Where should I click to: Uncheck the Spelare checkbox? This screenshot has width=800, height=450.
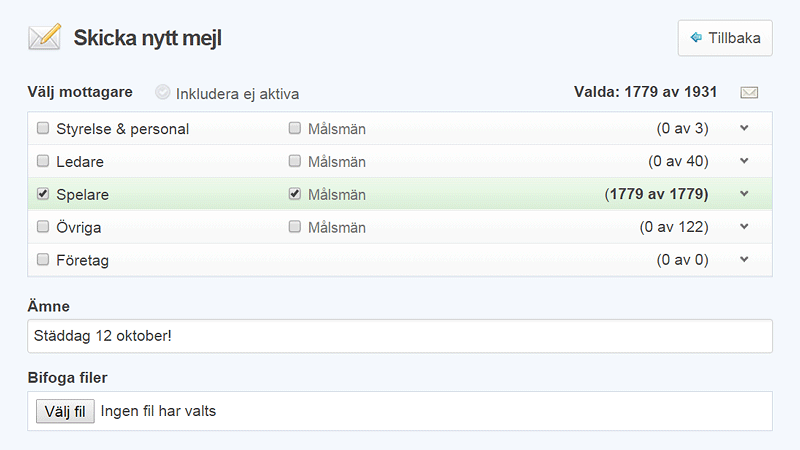click(x=43, y=194)
